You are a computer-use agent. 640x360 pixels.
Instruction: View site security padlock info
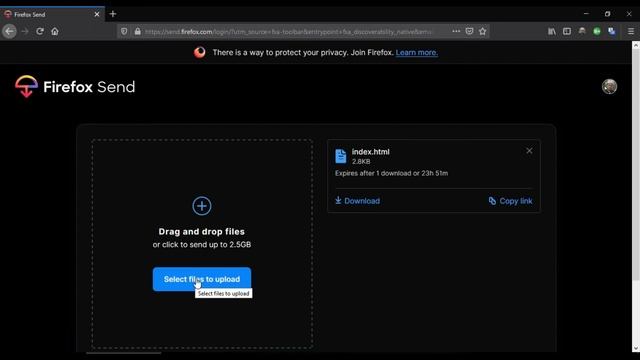click(138, 31)
